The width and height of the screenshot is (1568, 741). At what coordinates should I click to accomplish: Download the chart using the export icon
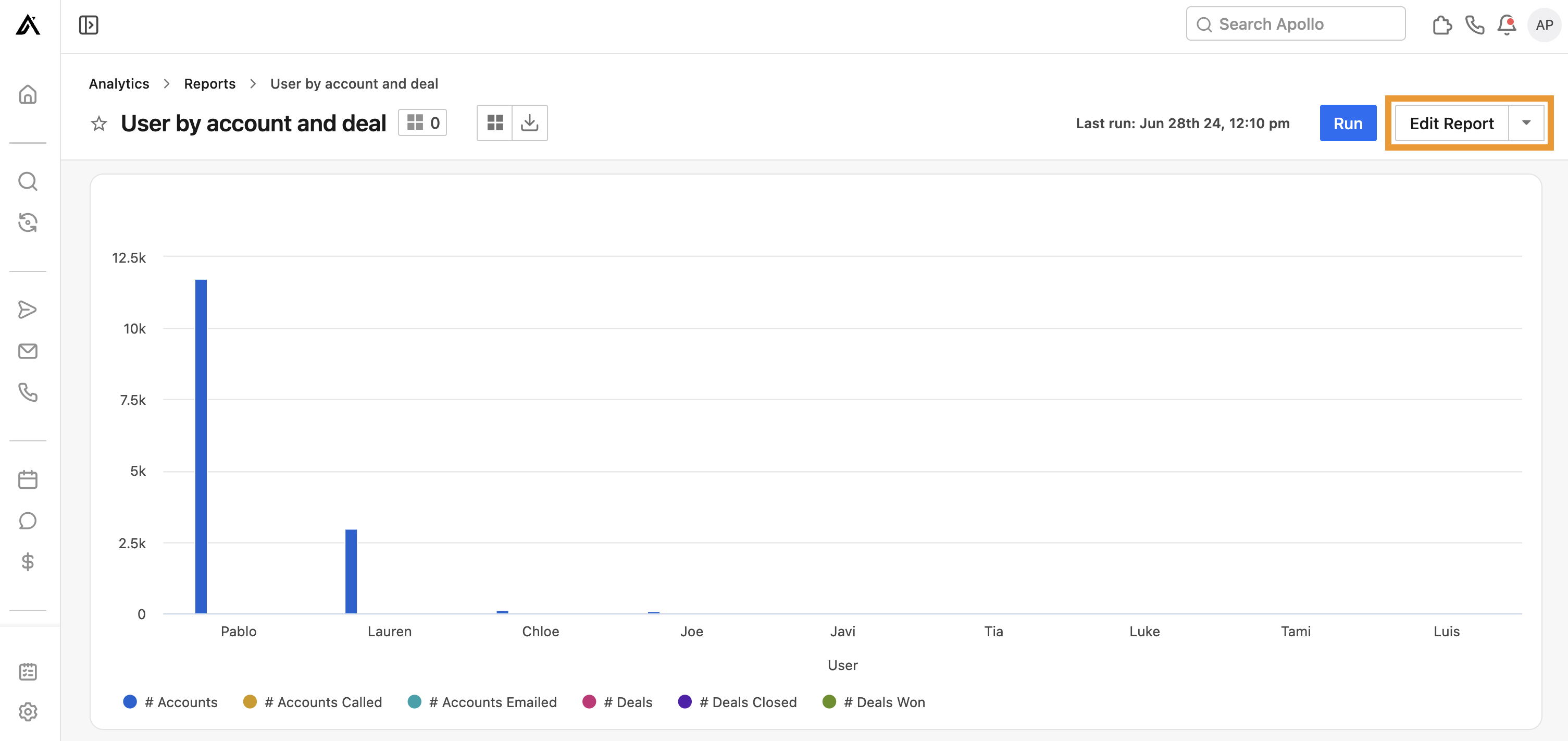(529, 122)
